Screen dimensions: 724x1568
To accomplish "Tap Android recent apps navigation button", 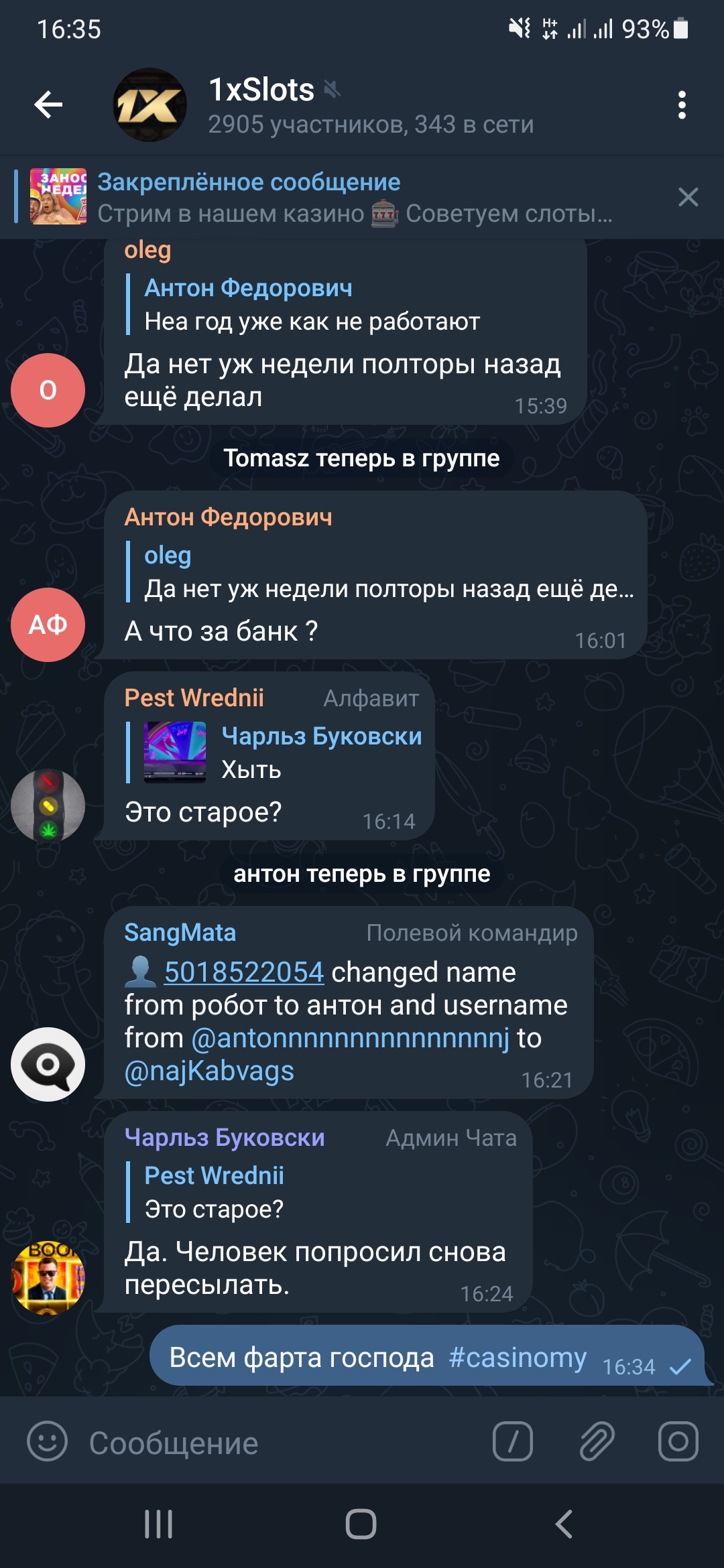I will pos(159,1524).
